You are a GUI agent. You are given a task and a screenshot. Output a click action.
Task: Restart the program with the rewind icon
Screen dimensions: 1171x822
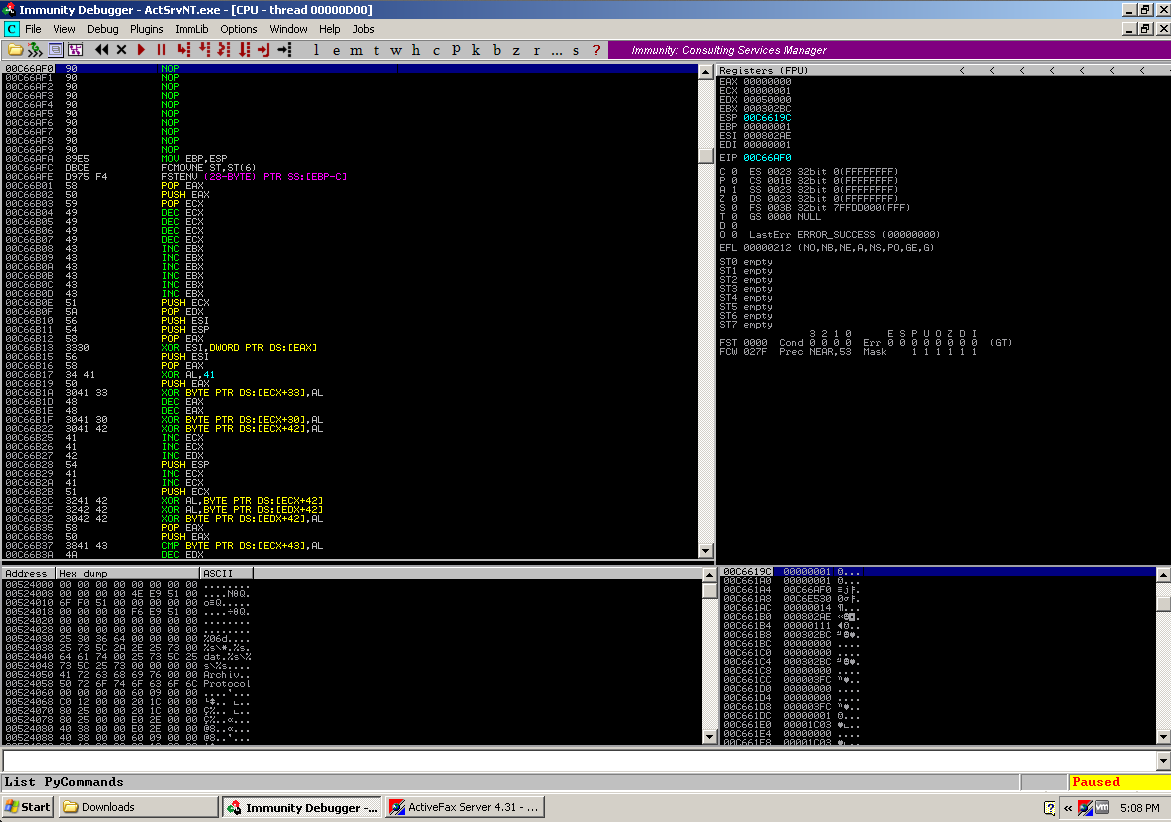(x=102, y=50)
